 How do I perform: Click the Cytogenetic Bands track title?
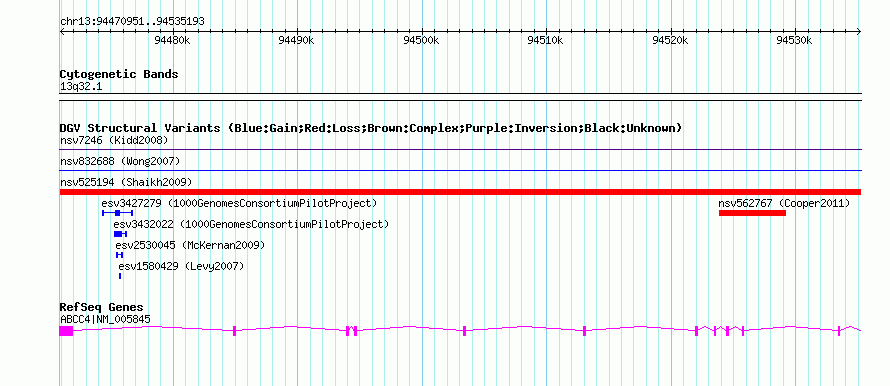pos(119,74)
